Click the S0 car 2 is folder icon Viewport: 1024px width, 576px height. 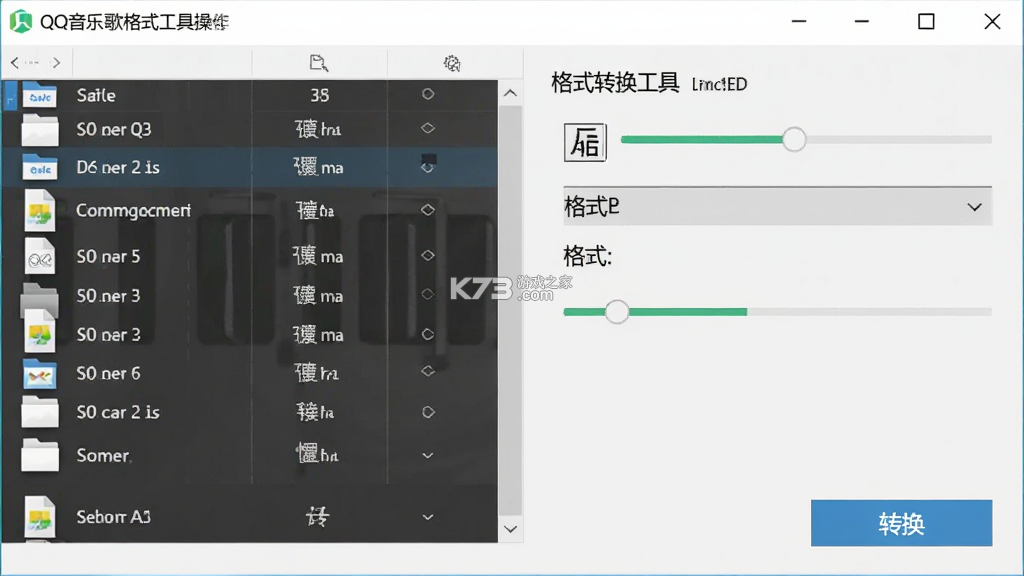(x=40, y=412)
